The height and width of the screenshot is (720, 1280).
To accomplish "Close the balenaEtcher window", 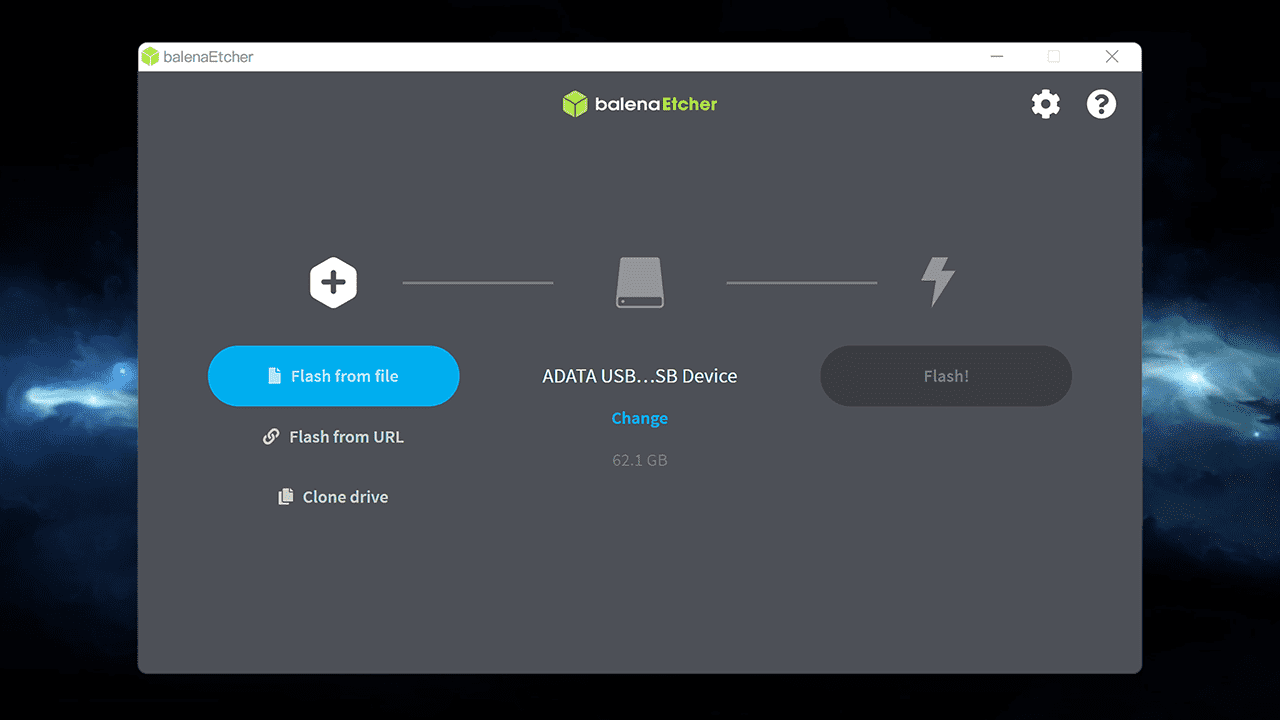I will [1111, 57].
